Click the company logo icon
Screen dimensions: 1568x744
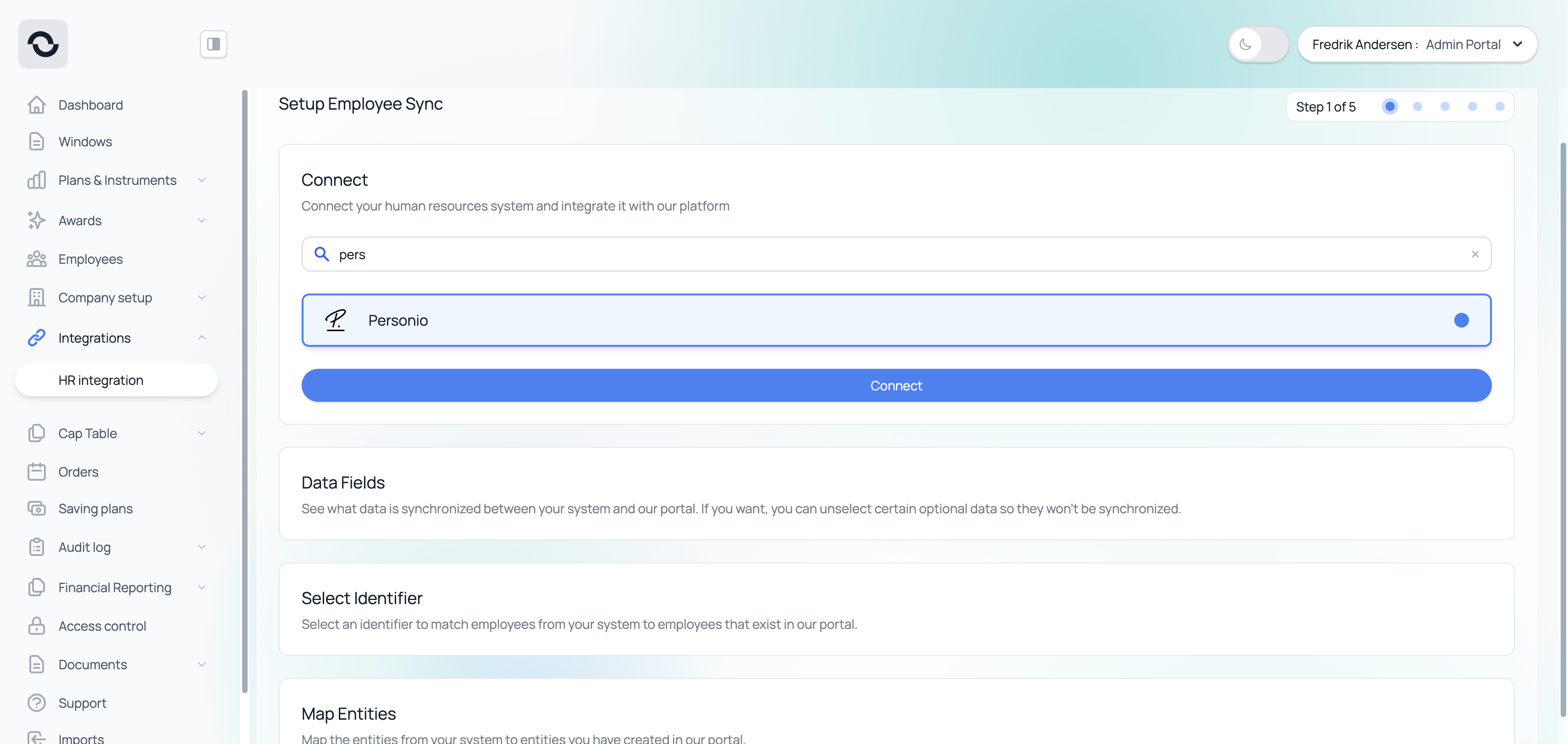[x=43, y=44]
